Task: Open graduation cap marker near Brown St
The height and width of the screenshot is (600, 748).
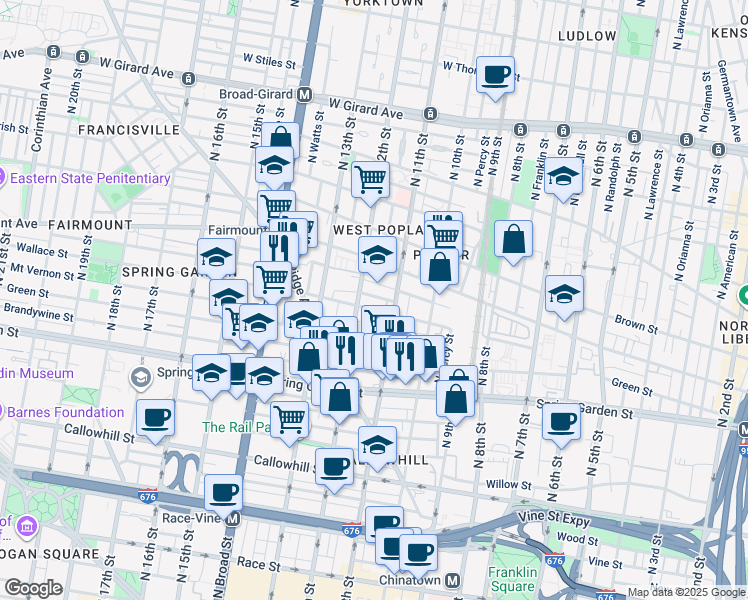Action: [x=564, y=295]
